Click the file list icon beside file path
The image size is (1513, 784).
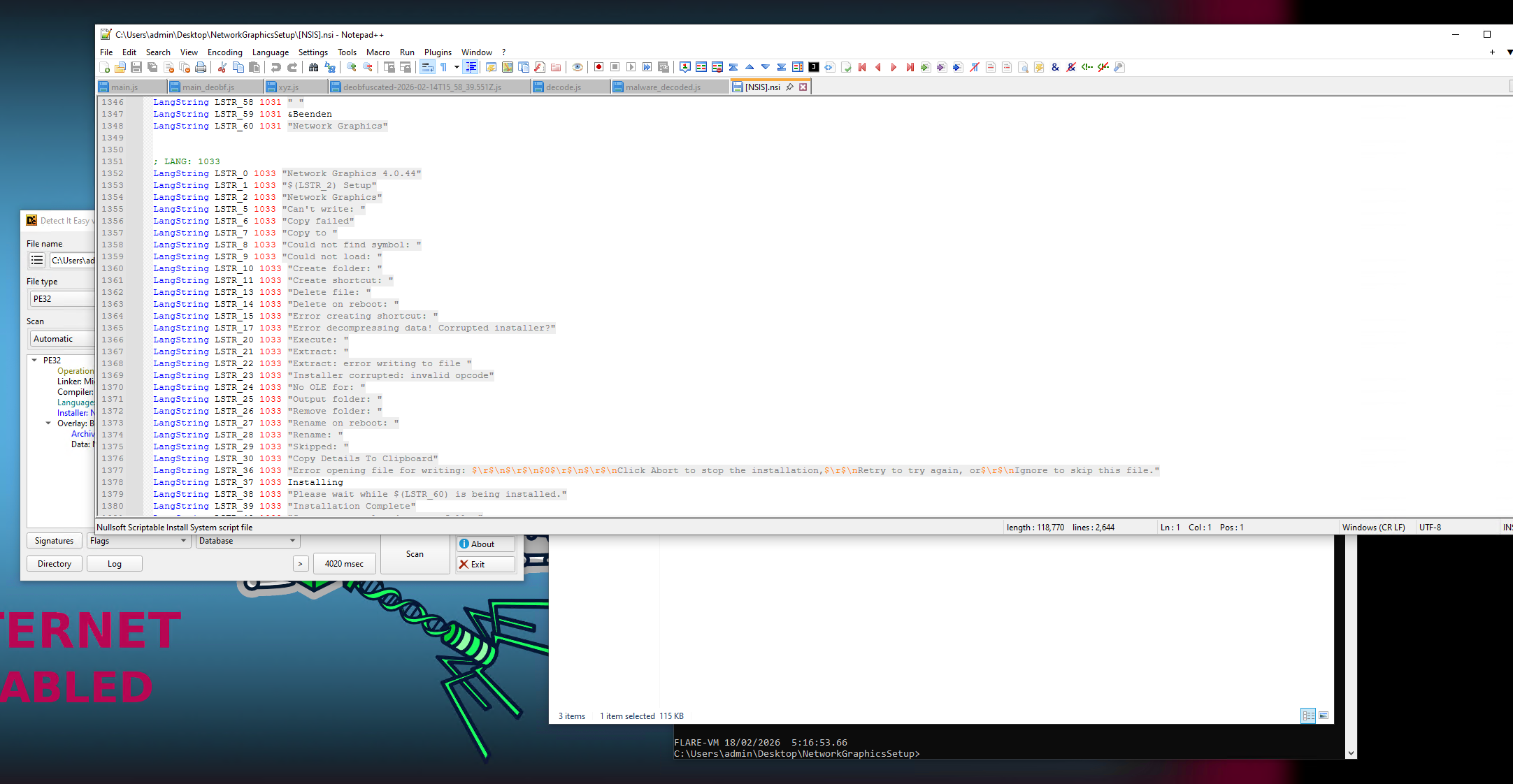(37, 261)
